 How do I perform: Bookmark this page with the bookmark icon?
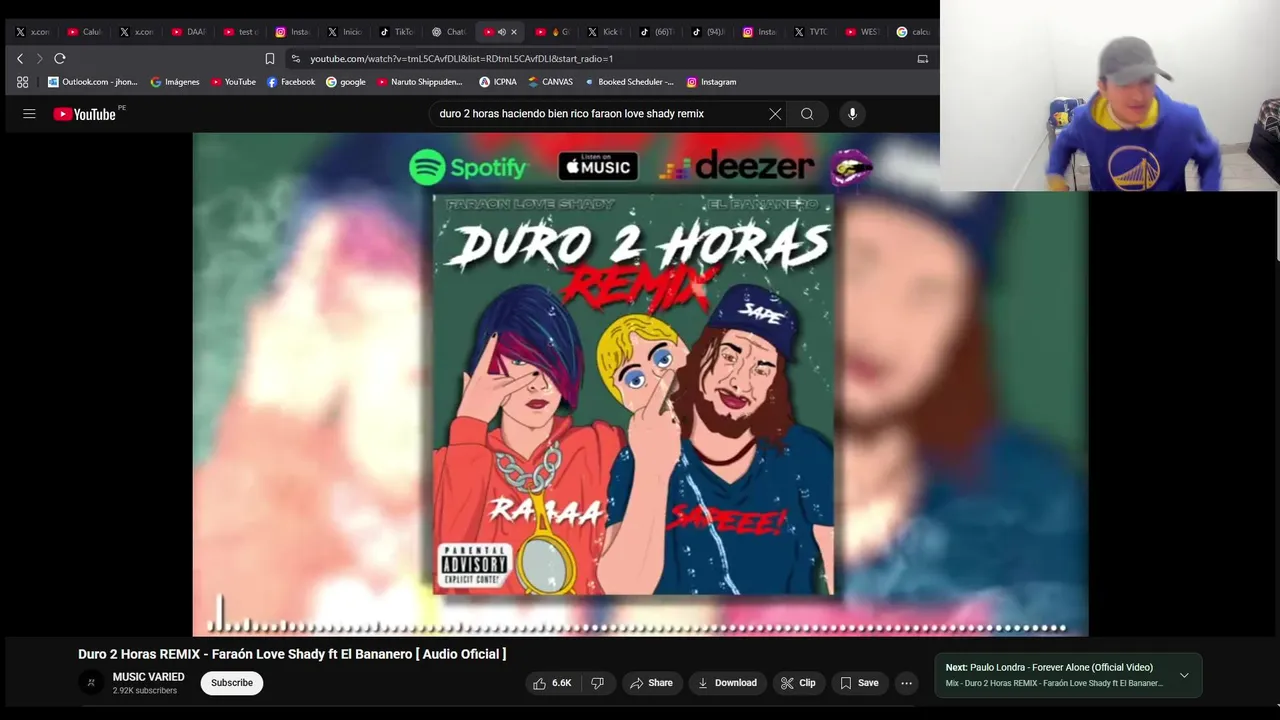[x=270, y=59]
